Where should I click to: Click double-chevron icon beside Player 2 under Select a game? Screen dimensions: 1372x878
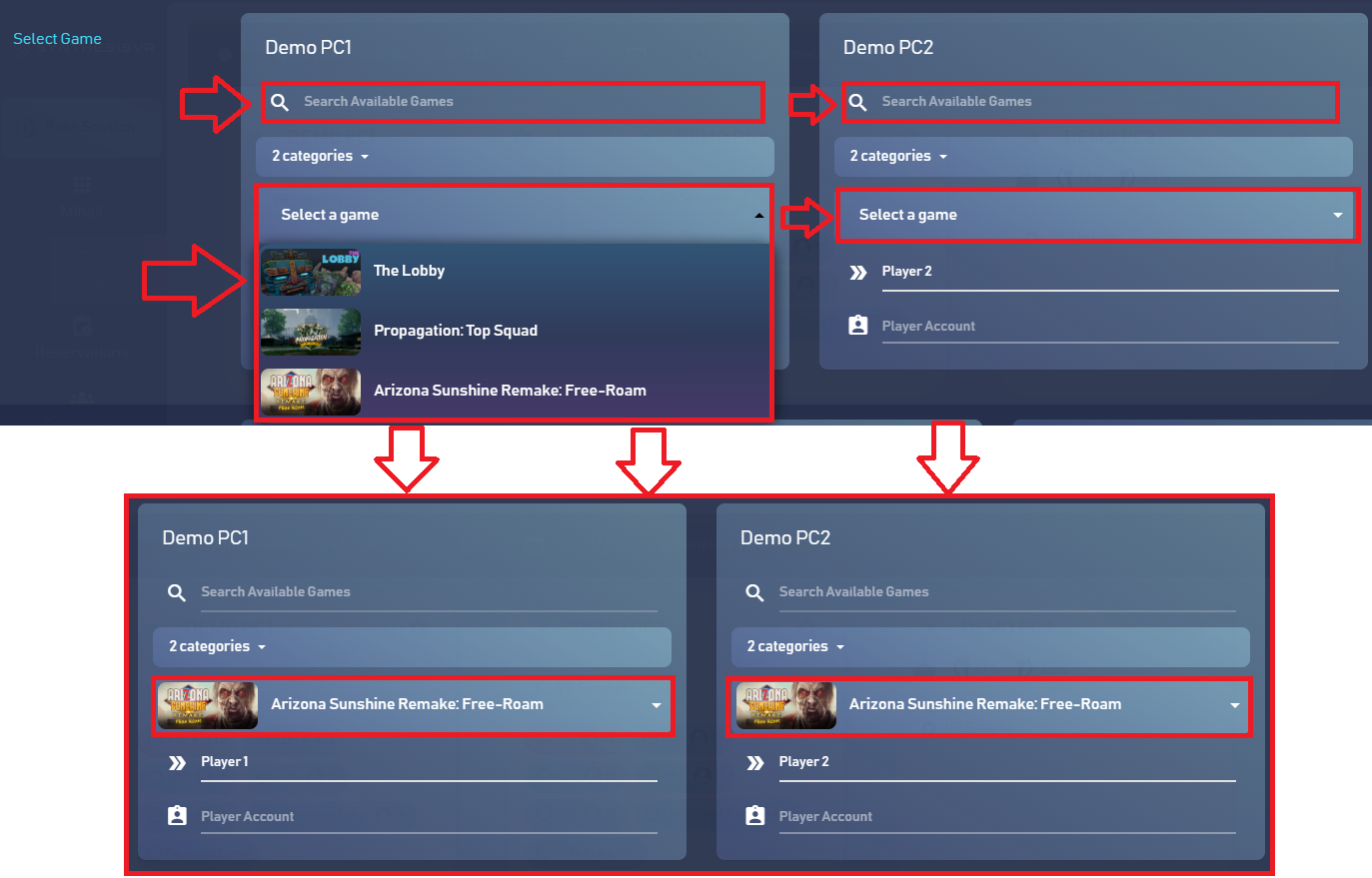857,272
